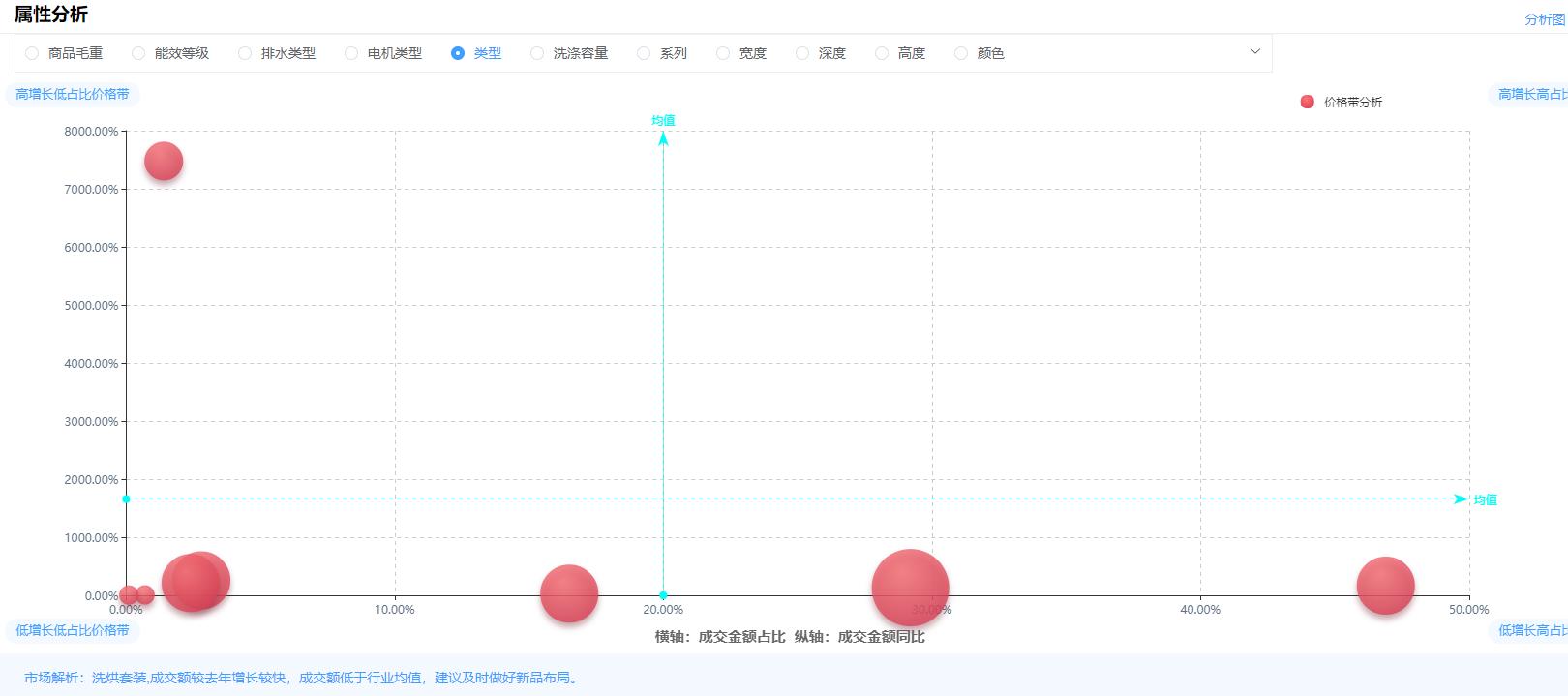Screen dimensions: 1568x696
Task: Click the 5000.00% y-axis label
Action: point(91,305)
